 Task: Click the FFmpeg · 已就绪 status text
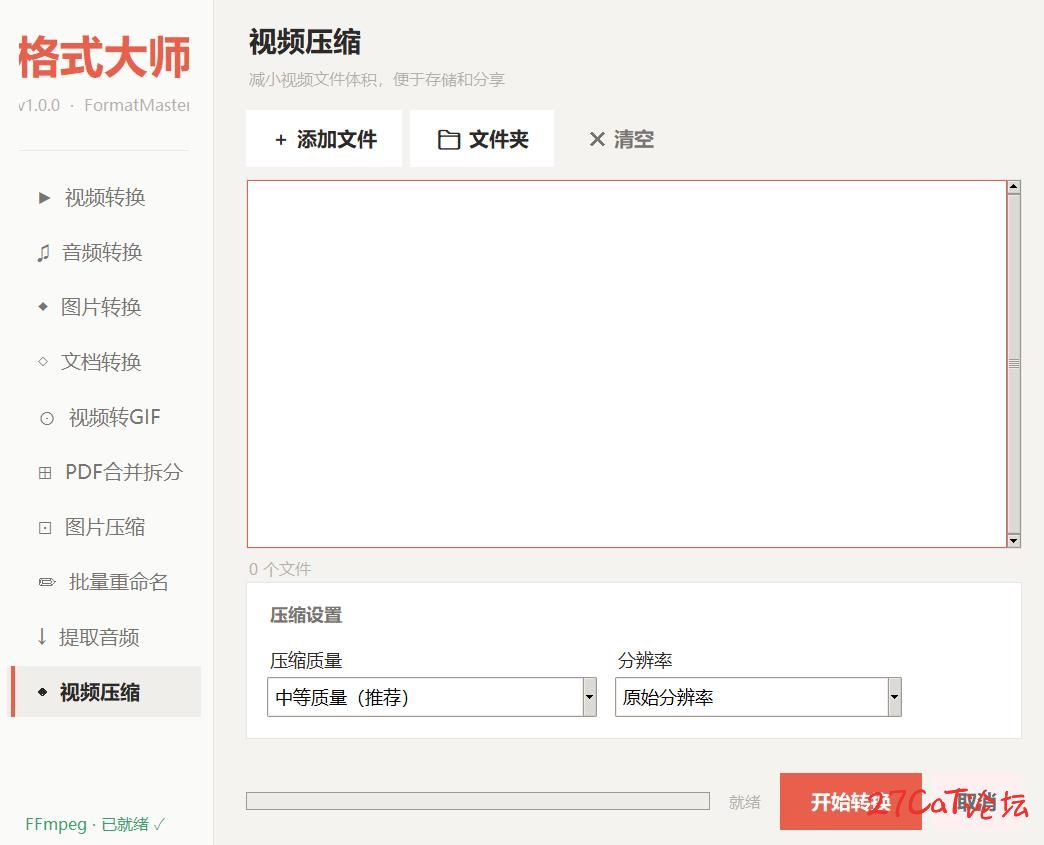[x=95, y=824]
